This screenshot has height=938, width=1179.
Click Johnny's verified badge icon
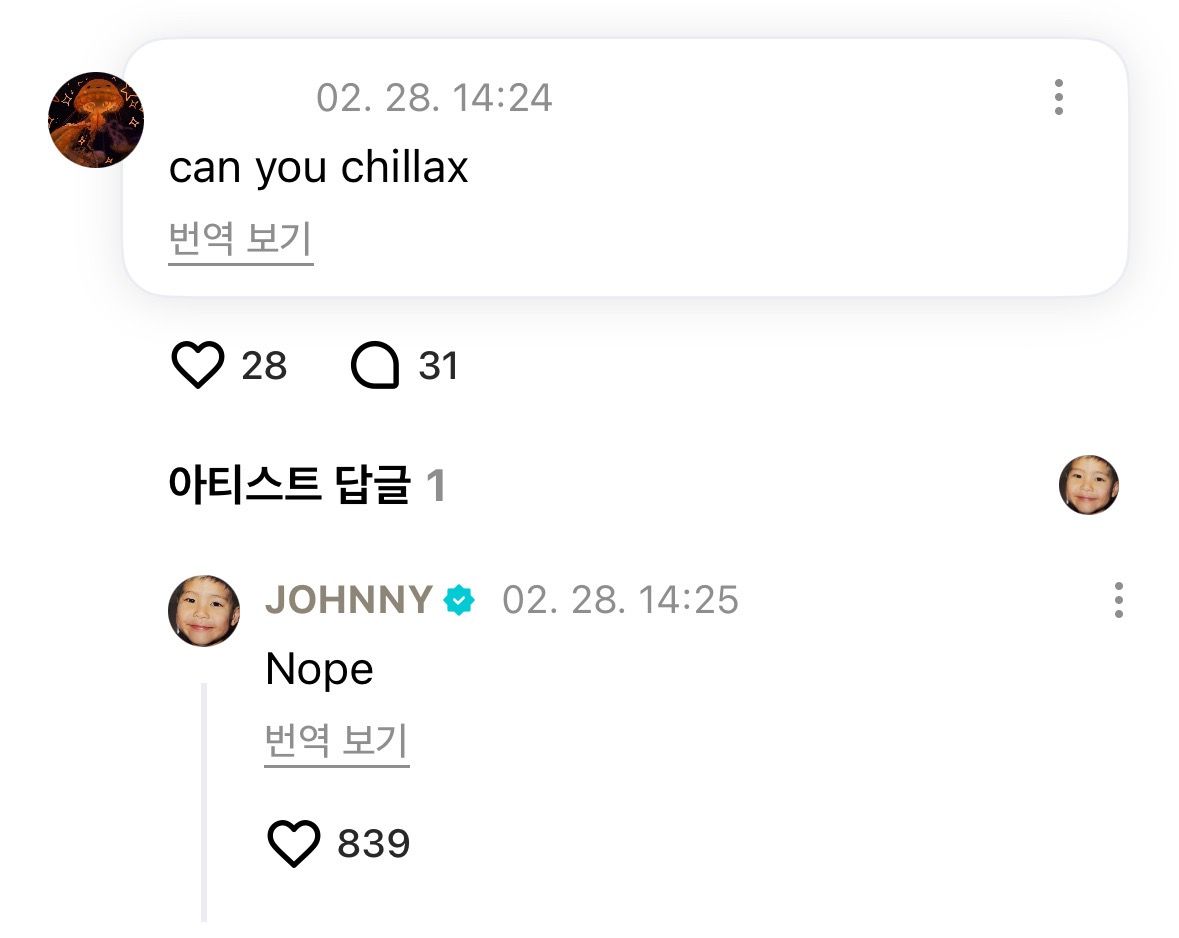tap(460, 601)
